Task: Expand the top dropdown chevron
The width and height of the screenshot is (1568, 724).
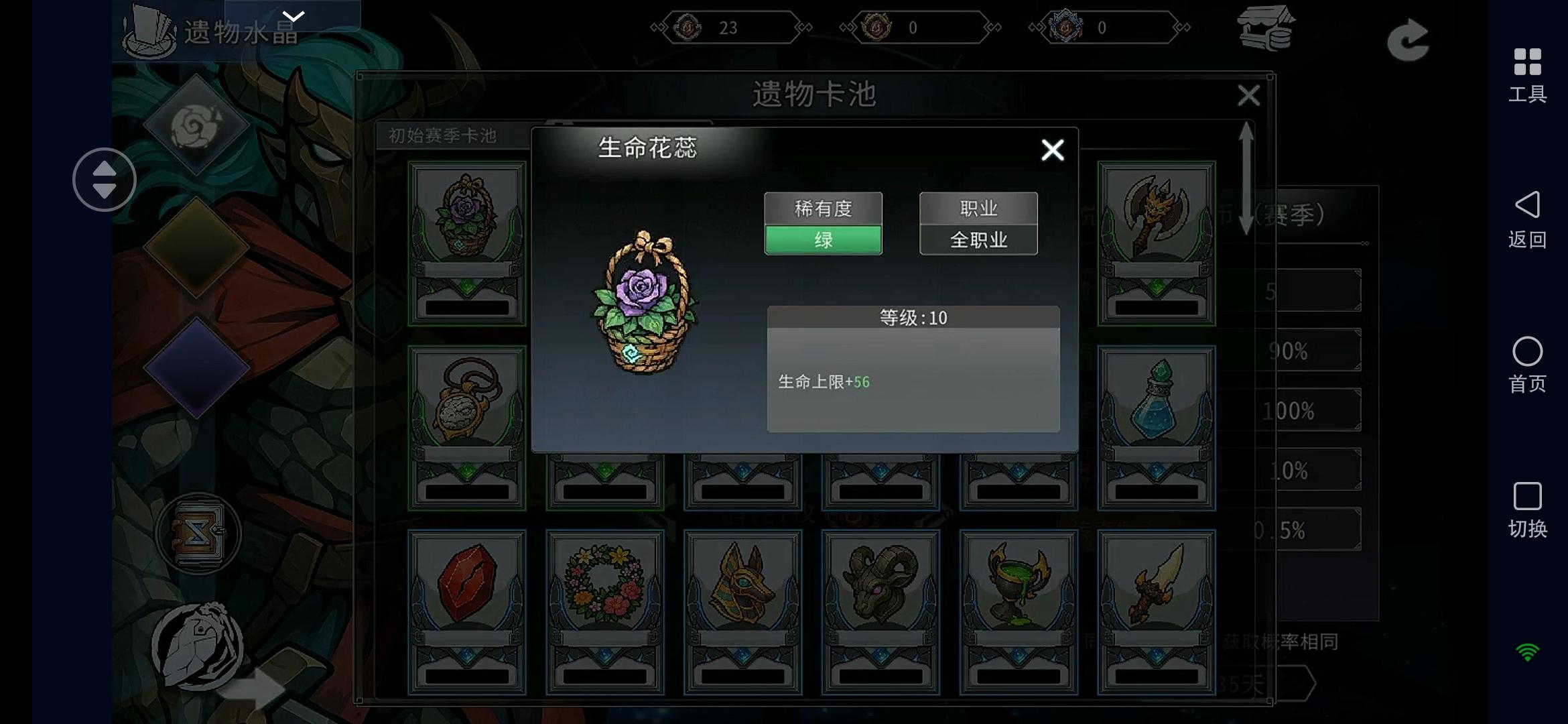Action: click(293, 15)
